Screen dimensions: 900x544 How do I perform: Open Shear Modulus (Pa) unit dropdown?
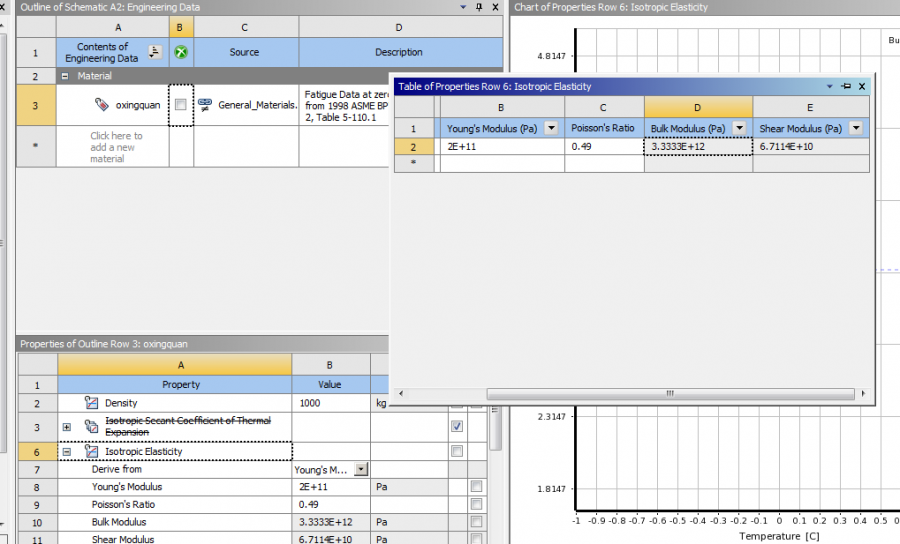click(x=856, y=128)
